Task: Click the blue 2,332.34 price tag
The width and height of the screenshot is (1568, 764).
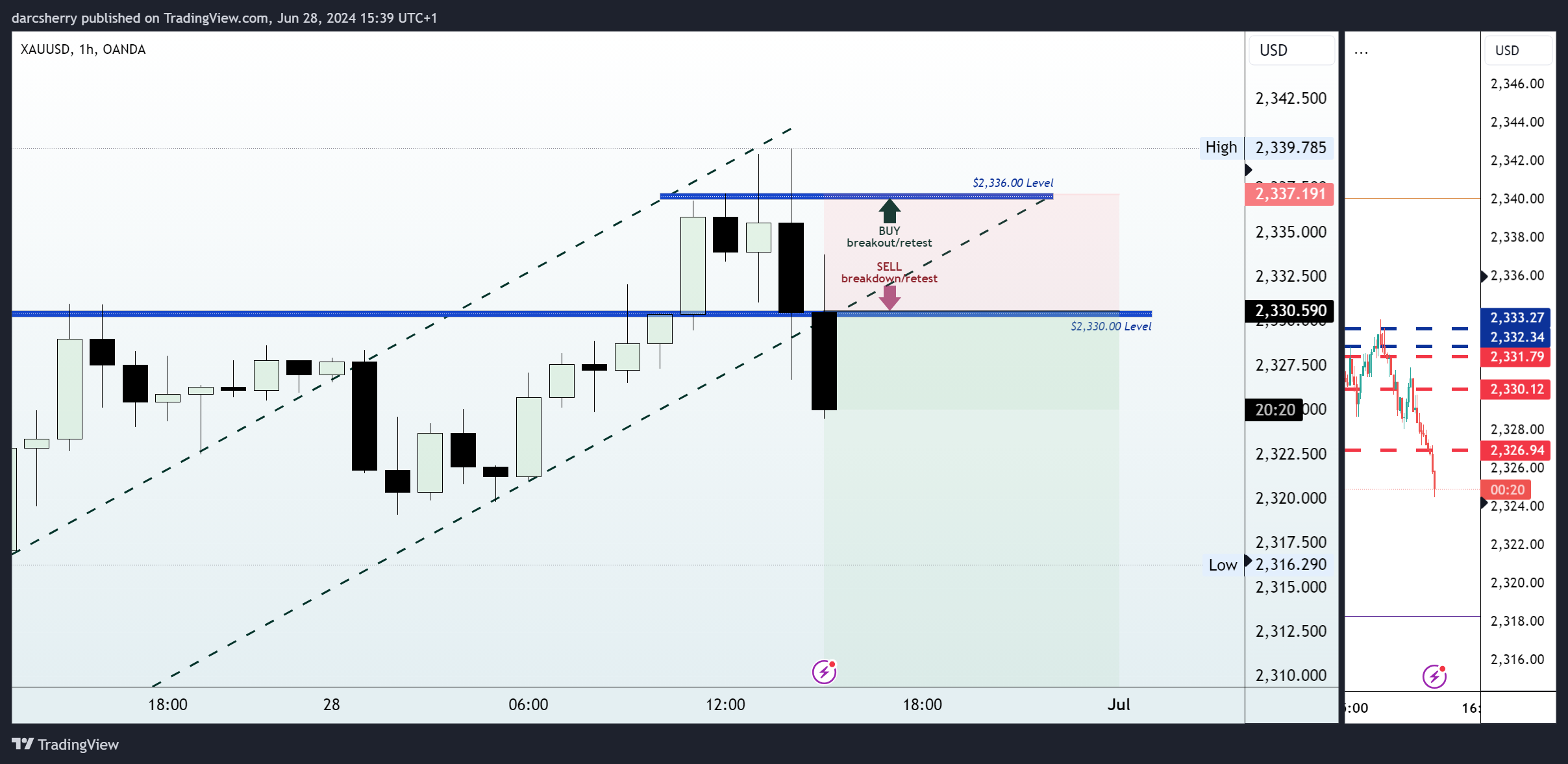Action: tap(1516, 337)
